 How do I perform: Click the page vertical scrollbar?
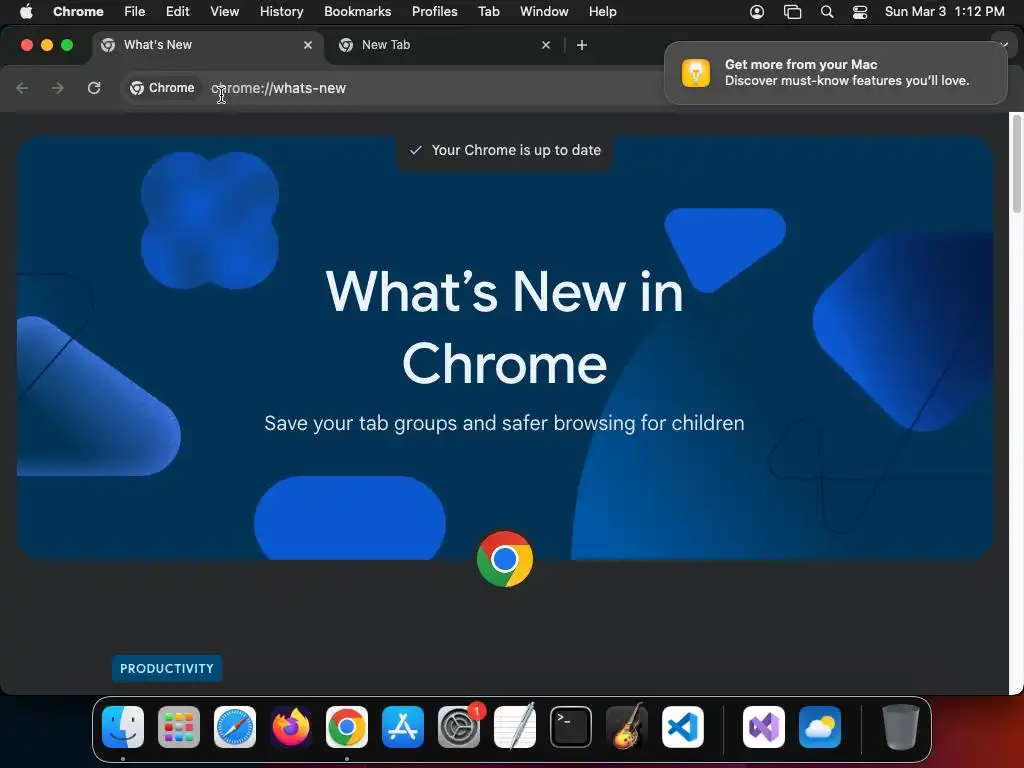(x=1016, y=163)
